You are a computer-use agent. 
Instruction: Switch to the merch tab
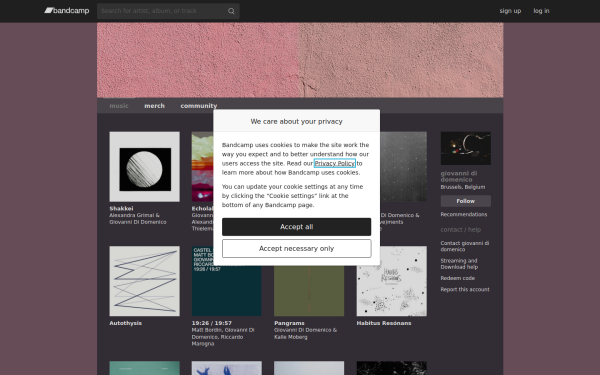coord(154,106)
